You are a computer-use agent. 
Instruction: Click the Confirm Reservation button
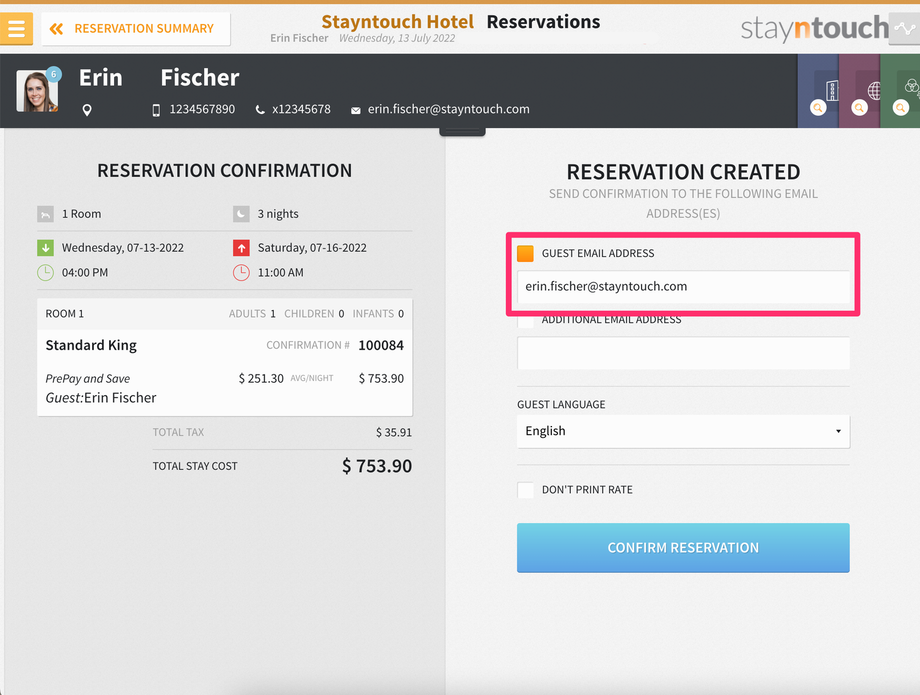click(x=683, y=548)
